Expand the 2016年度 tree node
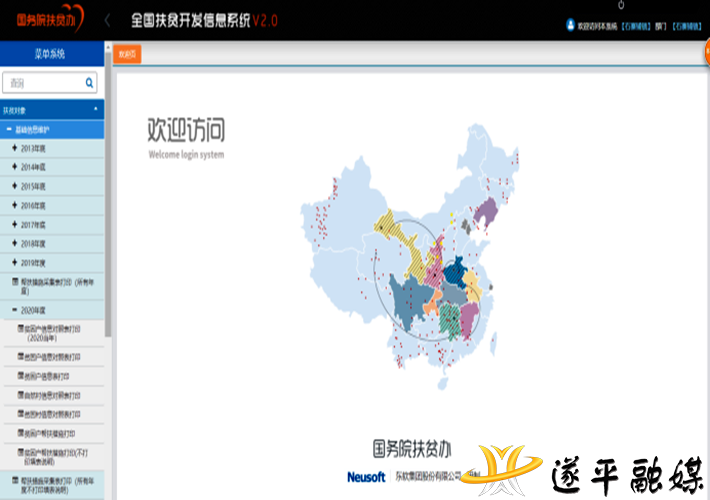The width and height of the screenshot is (710, 500). point(15,205)
